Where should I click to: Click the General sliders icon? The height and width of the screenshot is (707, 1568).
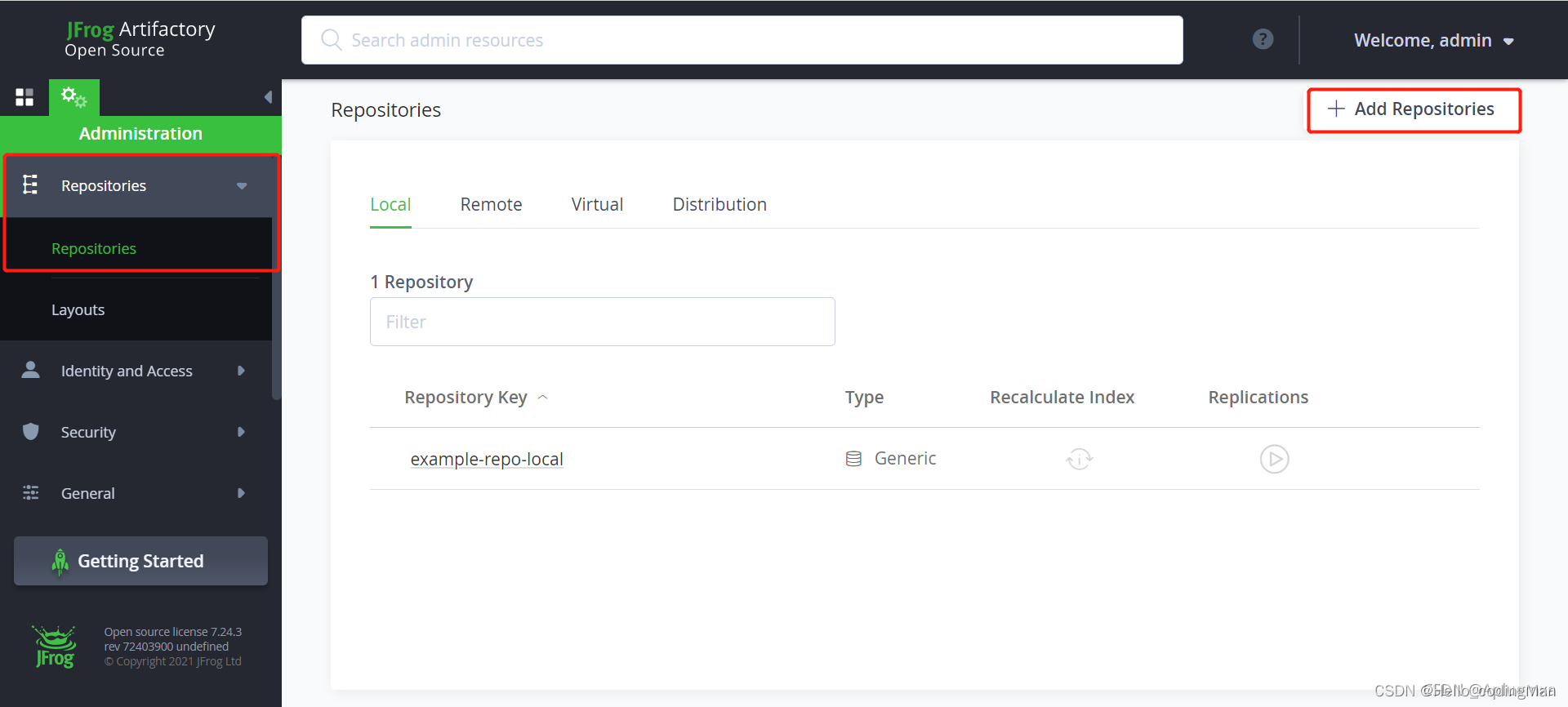coord(30,492)
